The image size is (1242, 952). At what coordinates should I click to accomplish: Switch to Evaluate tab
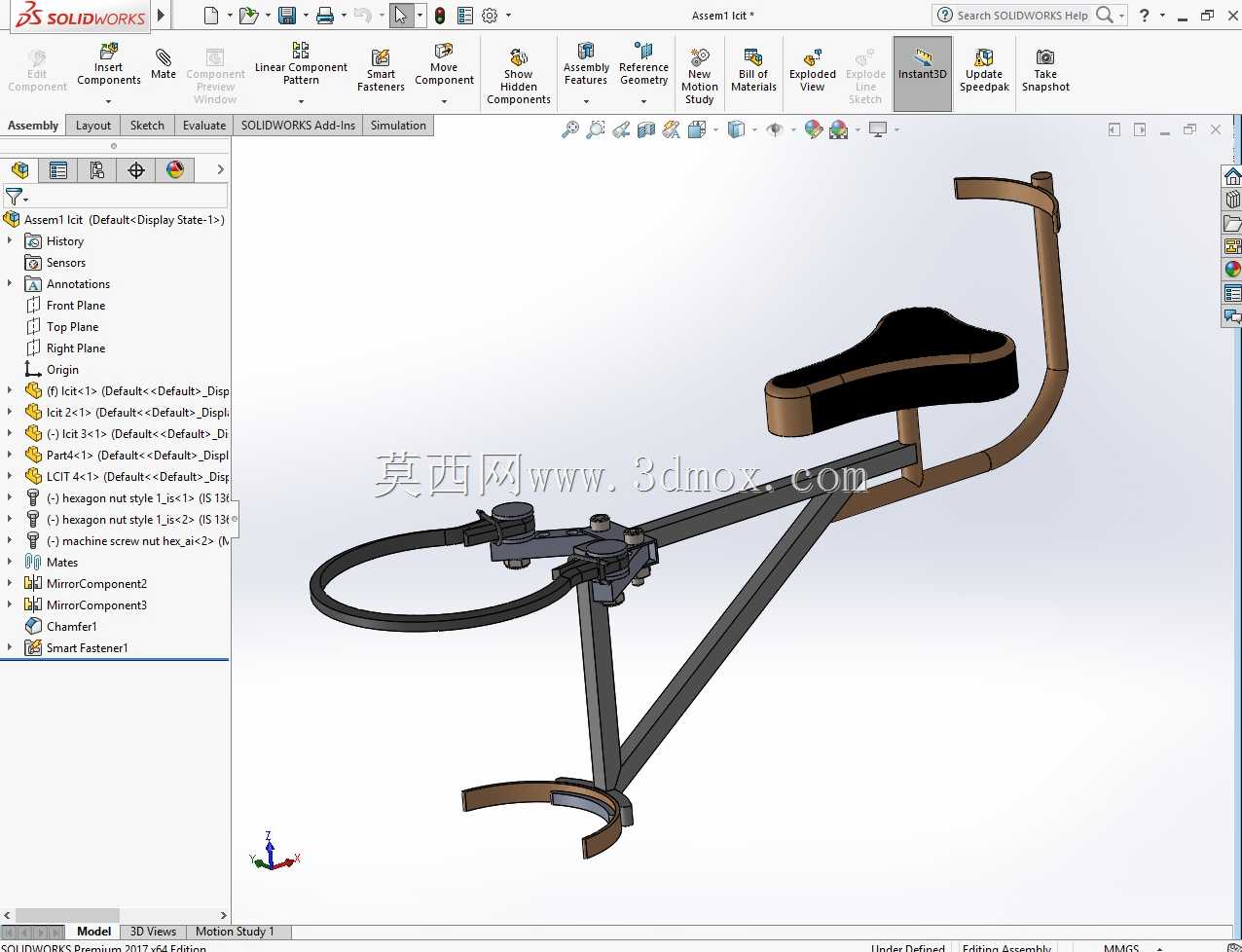204,126
